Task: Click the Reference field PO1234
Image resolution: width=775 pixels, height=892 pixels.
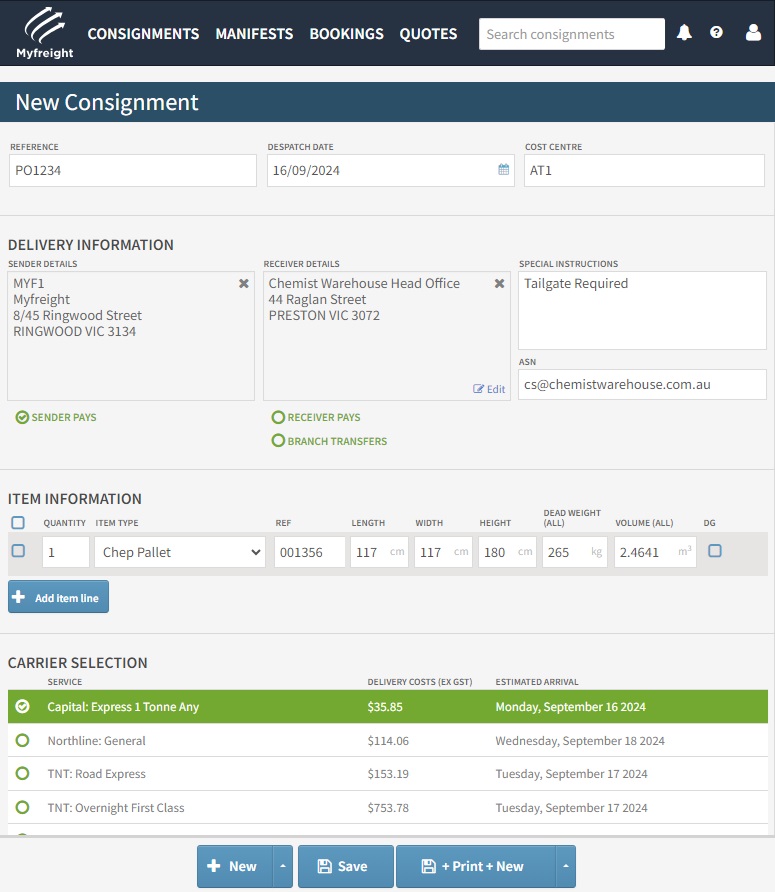Action: click(133, 171)
